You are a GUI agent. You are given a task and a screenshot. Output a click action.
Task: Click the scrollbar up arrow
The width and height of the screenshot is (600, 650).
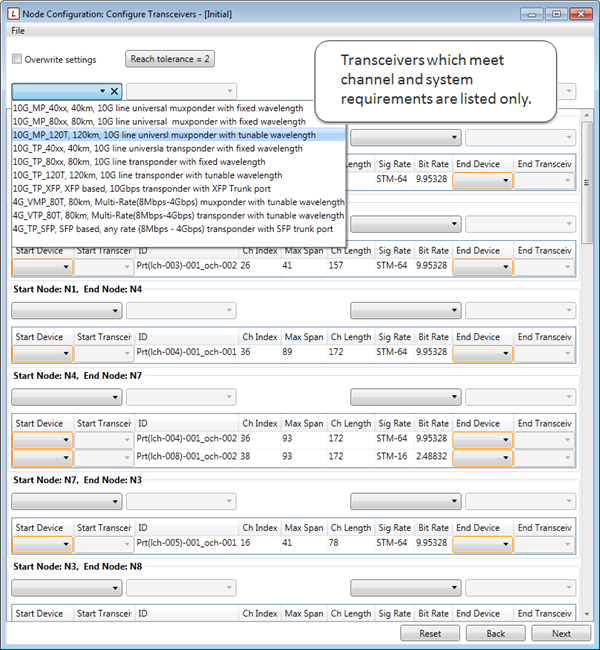click(x=587, y=115)
